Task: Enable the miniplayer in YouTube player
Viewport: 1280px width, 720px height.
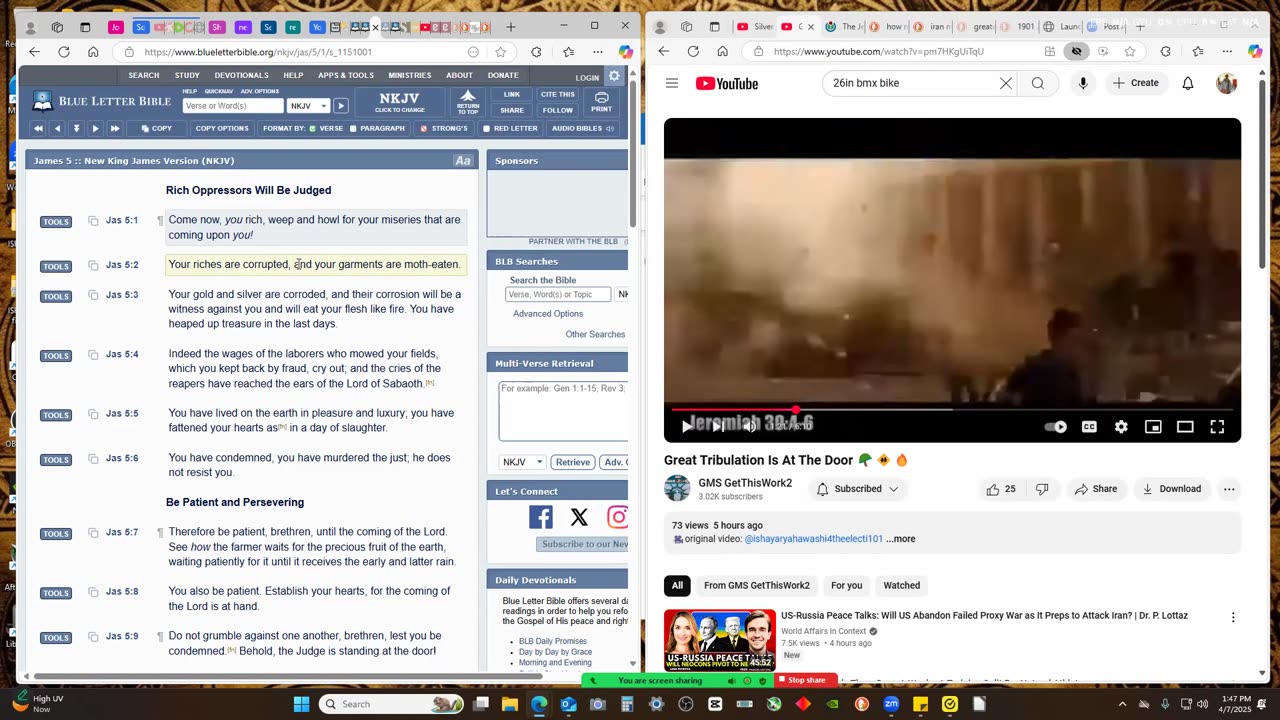Action: click(x=1153, y=427)
